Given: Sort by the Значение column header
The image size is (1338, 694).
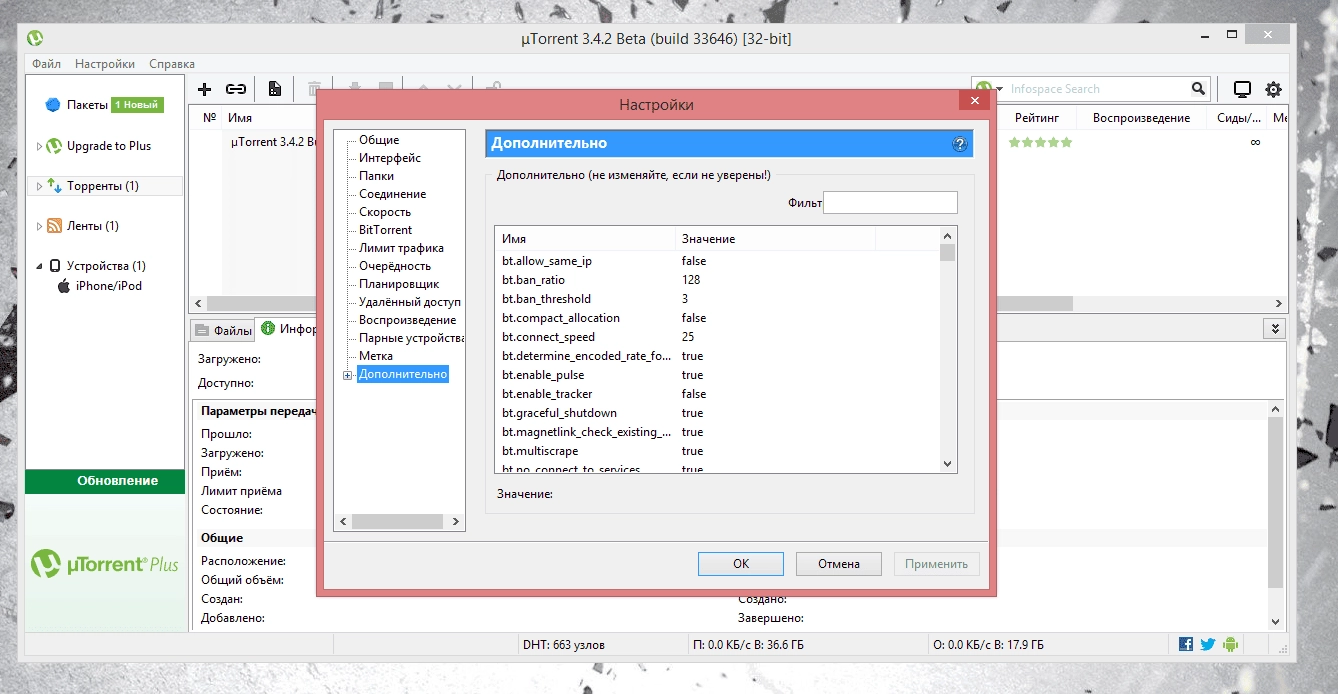Looking at the screenshot, I should click(775, 239).
